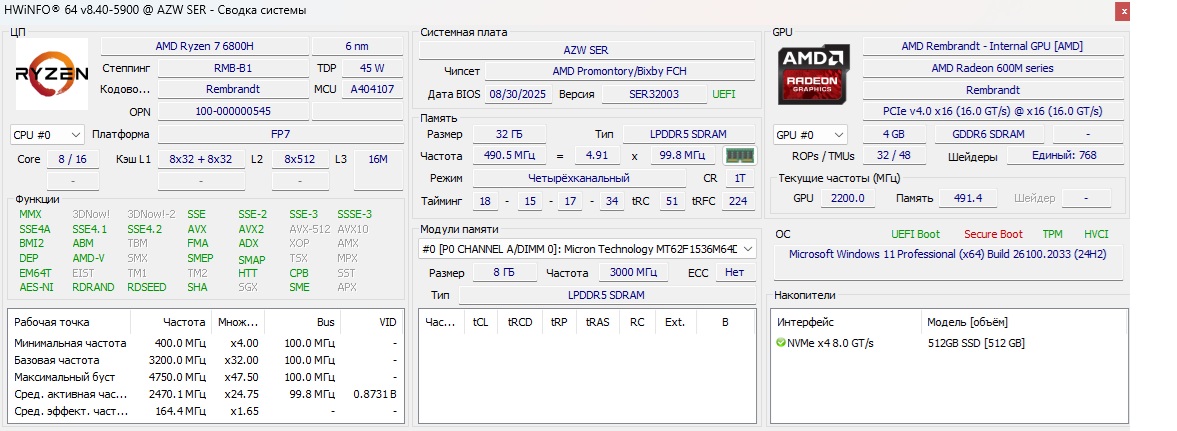Image resolution: width=1177 pixels, height=431 pixels.
Task: Click the memory multiplier 4.91 field
Action: [x=597, y=156]
